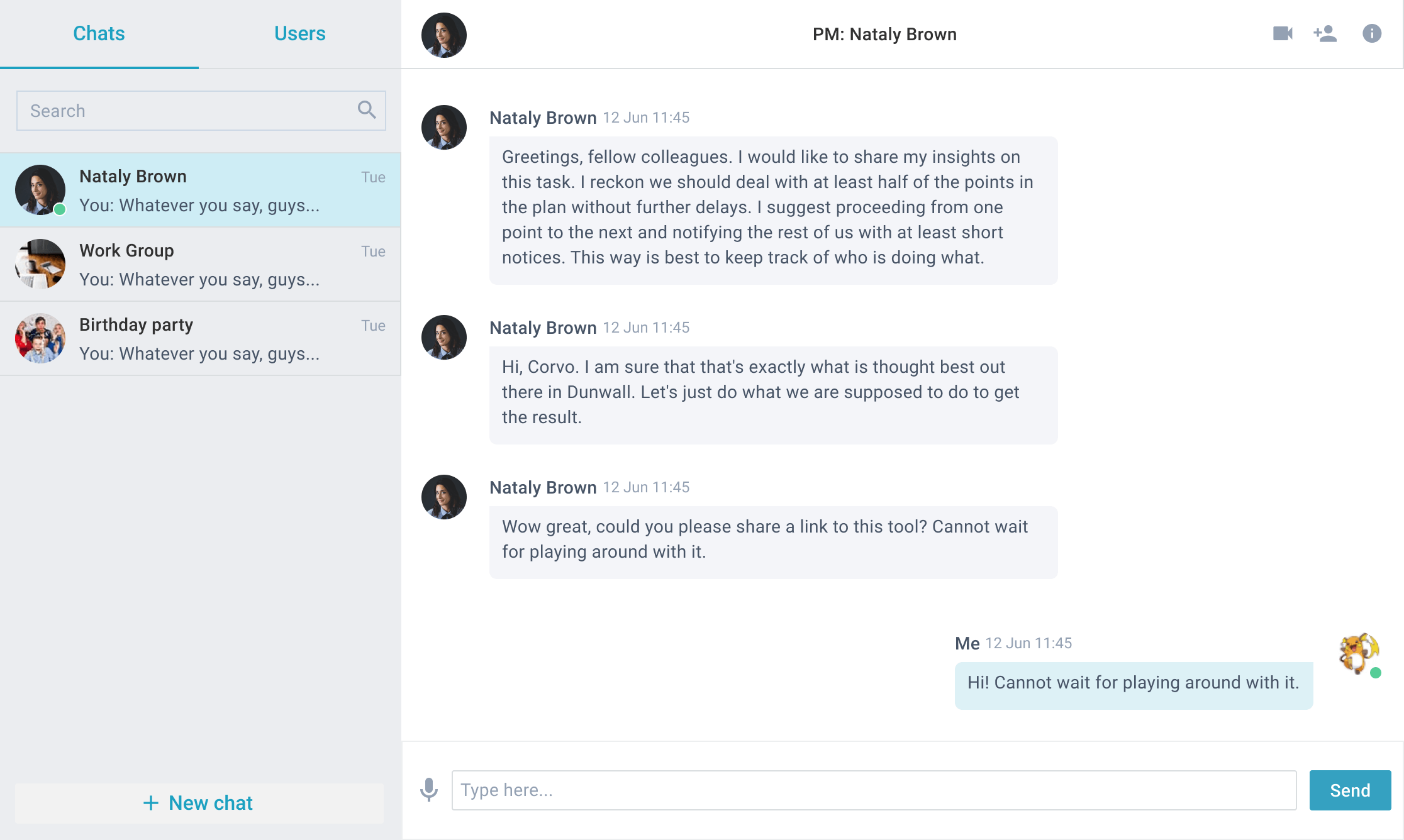The width and height of the screenshot is (1404, 840).
Task: Click the microphone voice message icon
Action: coord(429,790)
